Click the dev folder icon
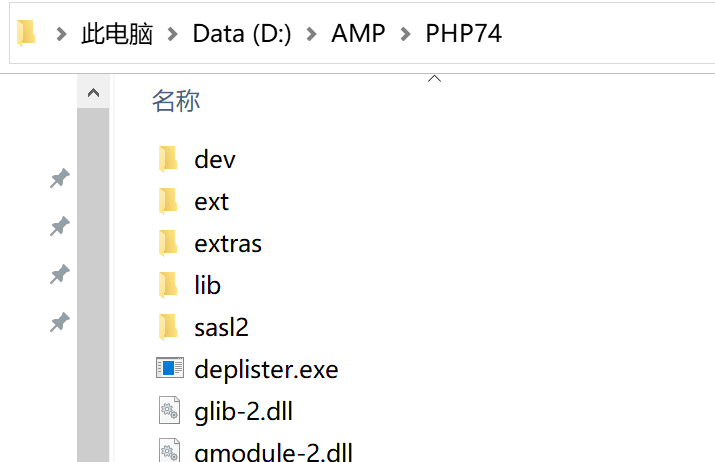The width and height of the screenshot is (715, 462). click(x=168, y=159)
